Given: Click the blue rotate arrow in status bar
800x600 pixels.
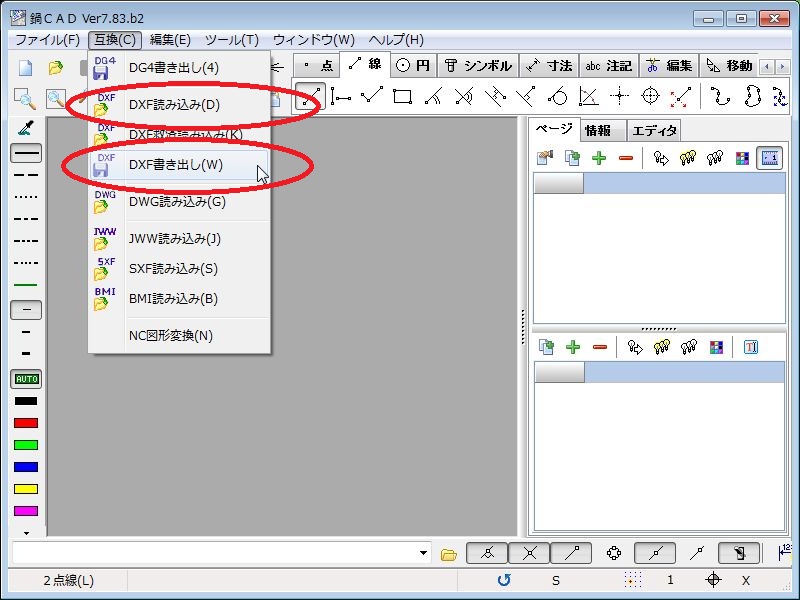Looking at the screenshot, I should pyautogui.click(x=504, y=580).
